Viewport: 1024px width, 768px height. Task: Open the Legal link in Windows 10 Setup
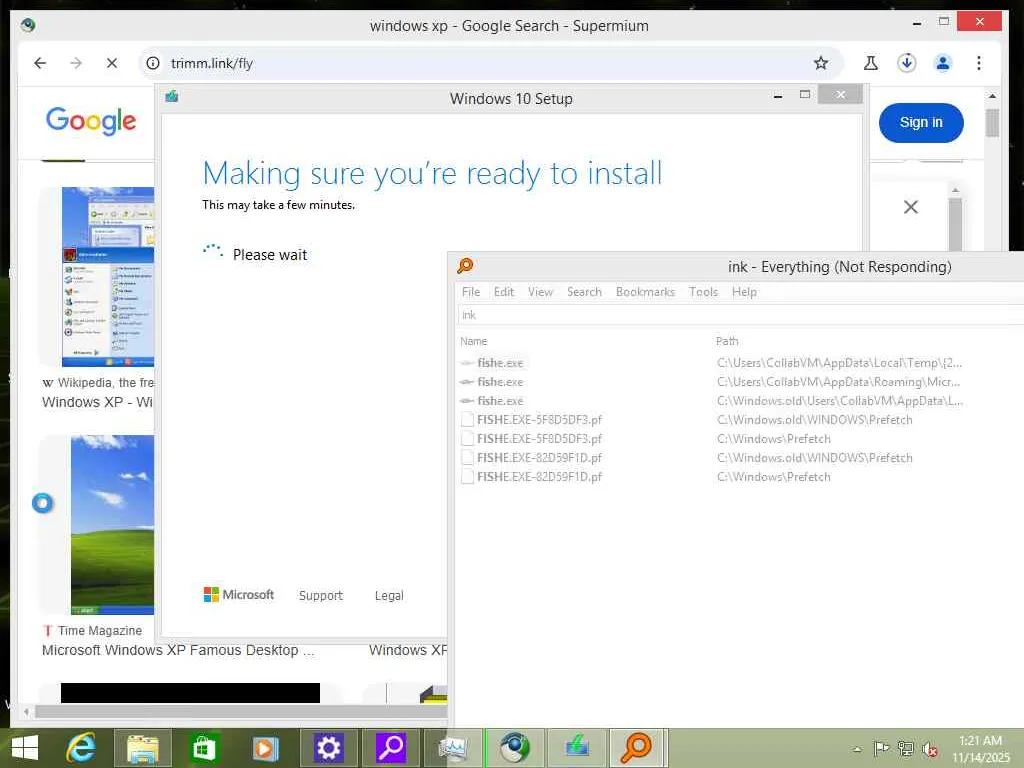(389, 596)
